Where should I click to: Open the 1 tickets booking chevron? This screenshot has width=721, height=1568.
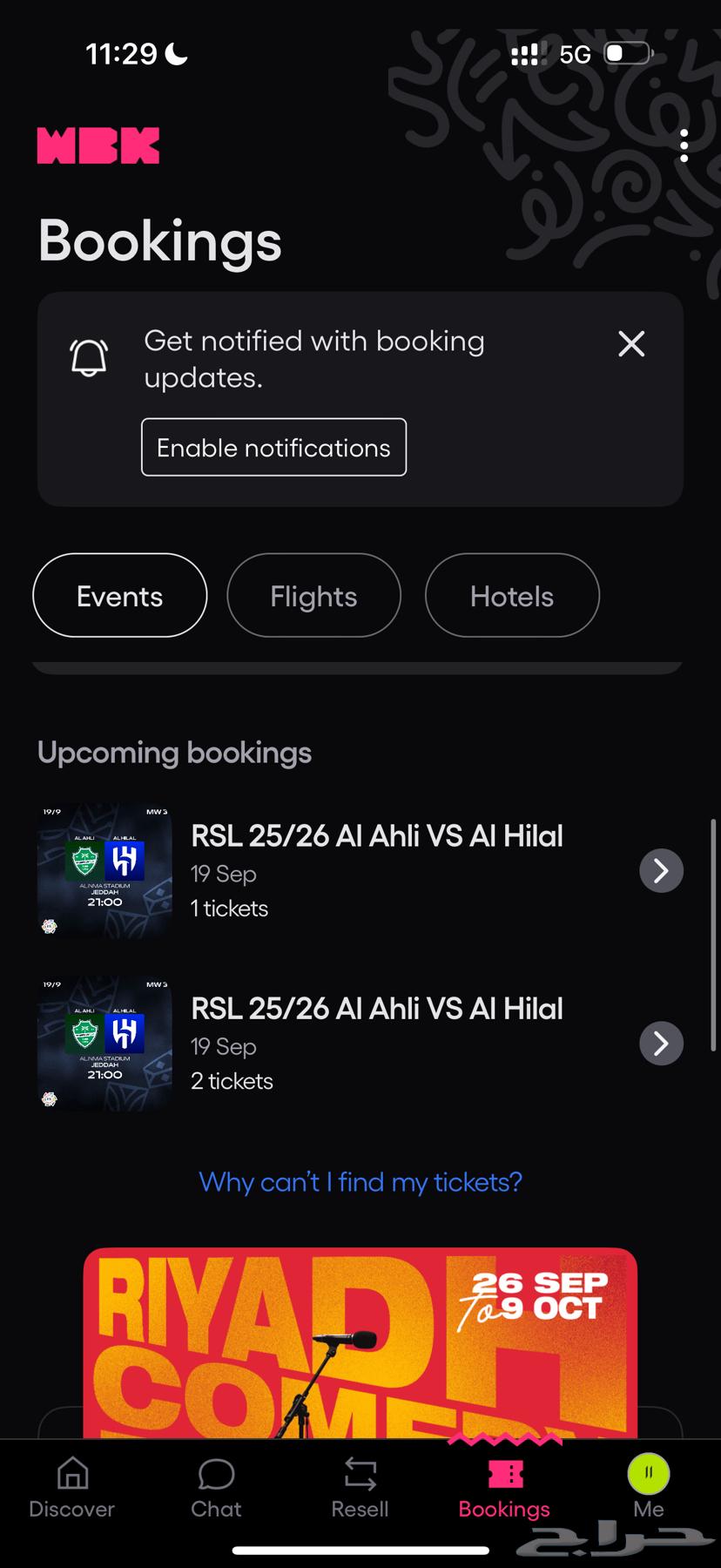[x=661, y=870]
